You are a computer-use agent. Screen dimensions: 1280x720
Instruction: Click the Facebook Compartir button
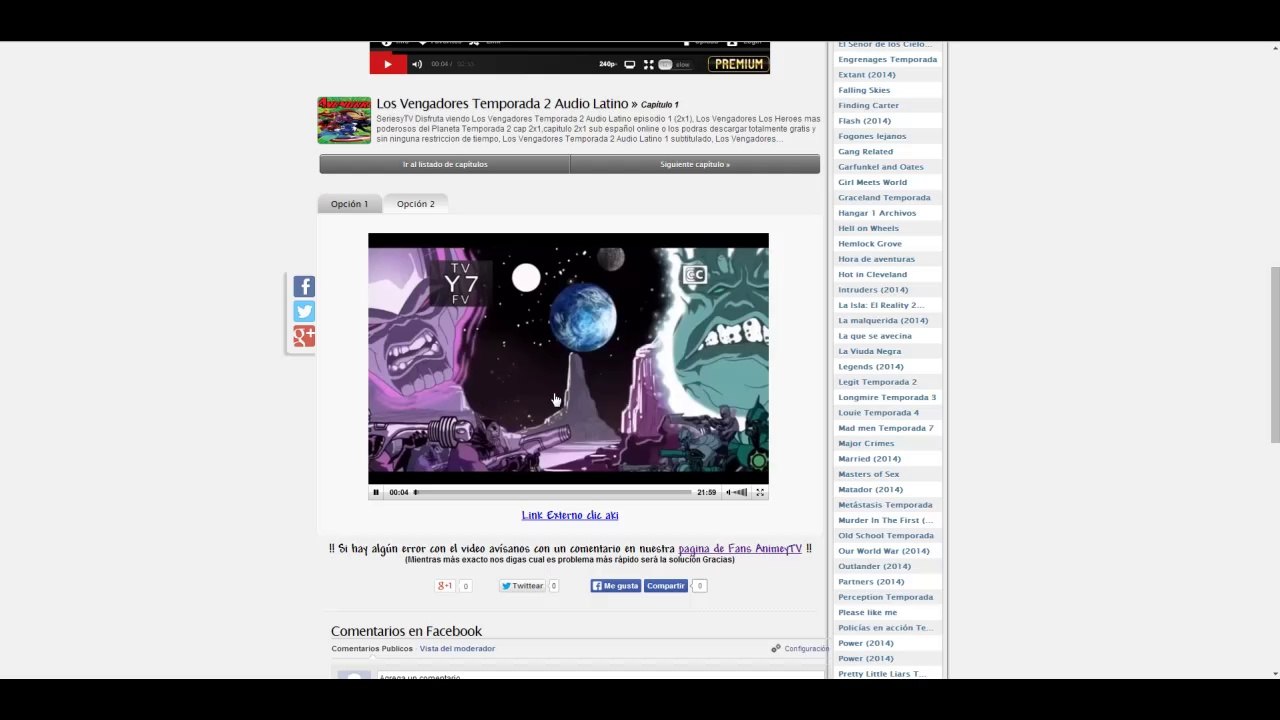(x=666, y=586)
